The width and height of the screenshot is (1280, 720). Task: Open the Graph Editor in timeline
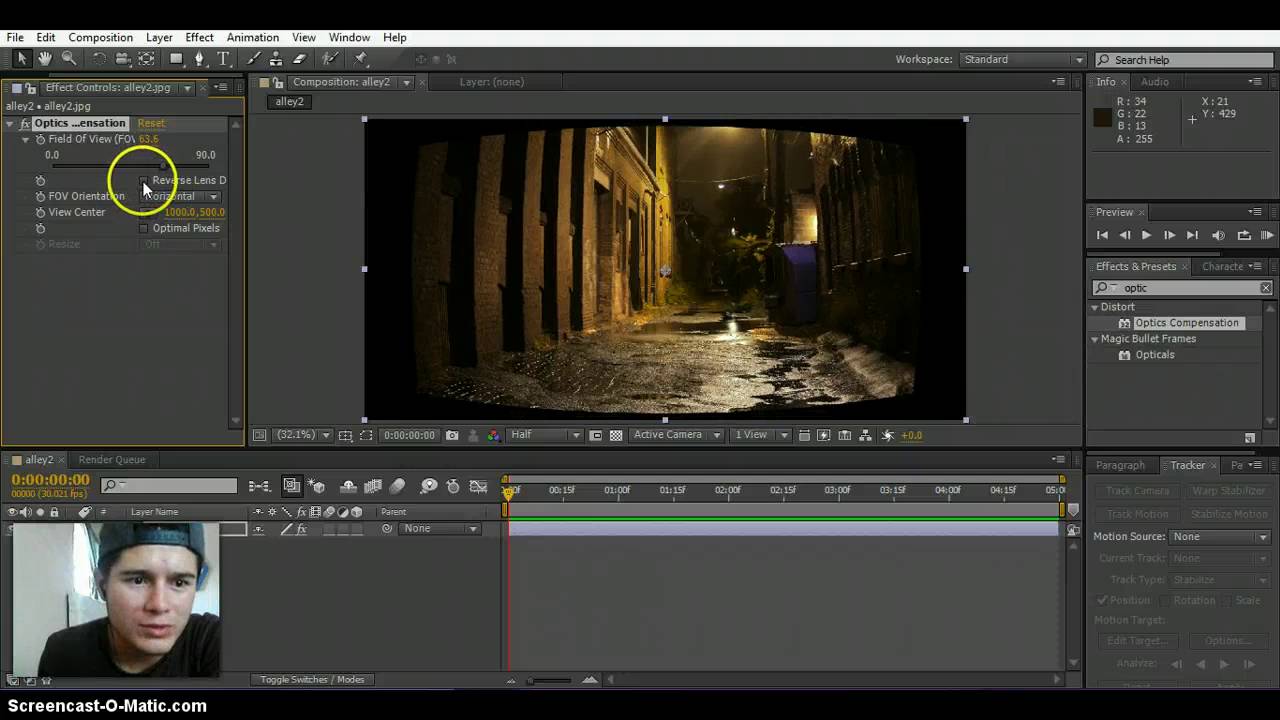pyautogui.click(x=478, y=486)
